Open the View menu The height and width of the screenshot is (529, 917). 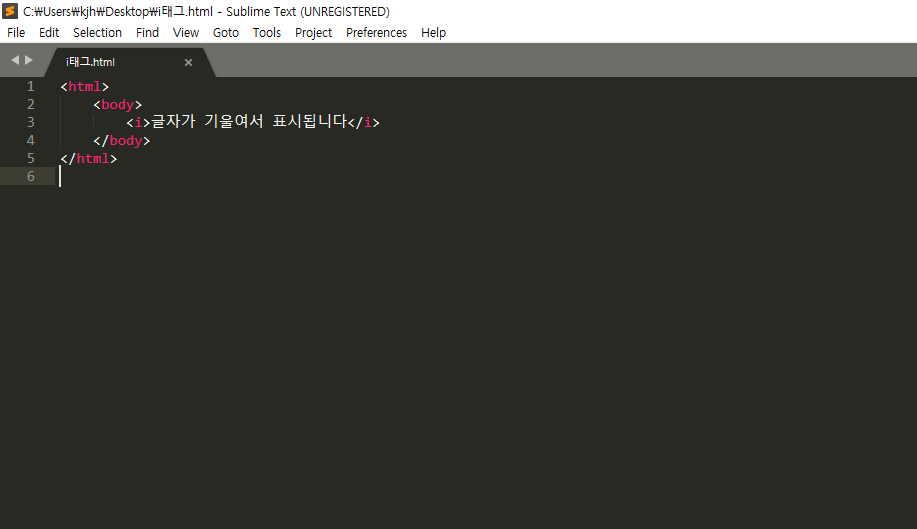click(186, 33)
